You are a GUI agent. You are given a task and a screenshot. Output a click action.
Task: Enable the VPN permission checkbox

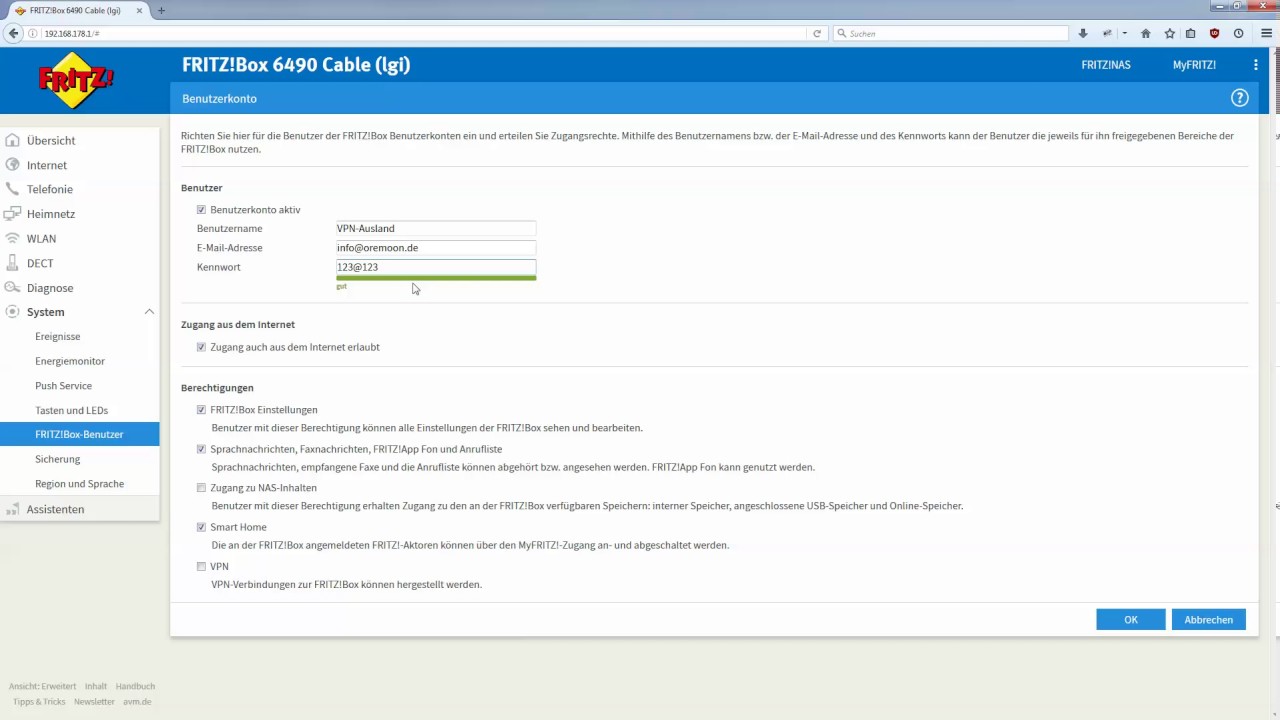tap(201, 567)
